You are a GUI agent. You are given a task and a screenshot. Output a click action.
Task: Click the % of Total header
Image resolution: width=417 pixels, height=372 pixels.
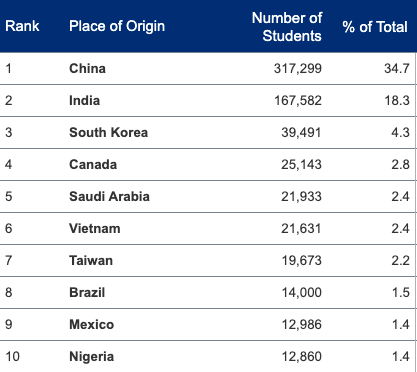click(x=375, y=27)
